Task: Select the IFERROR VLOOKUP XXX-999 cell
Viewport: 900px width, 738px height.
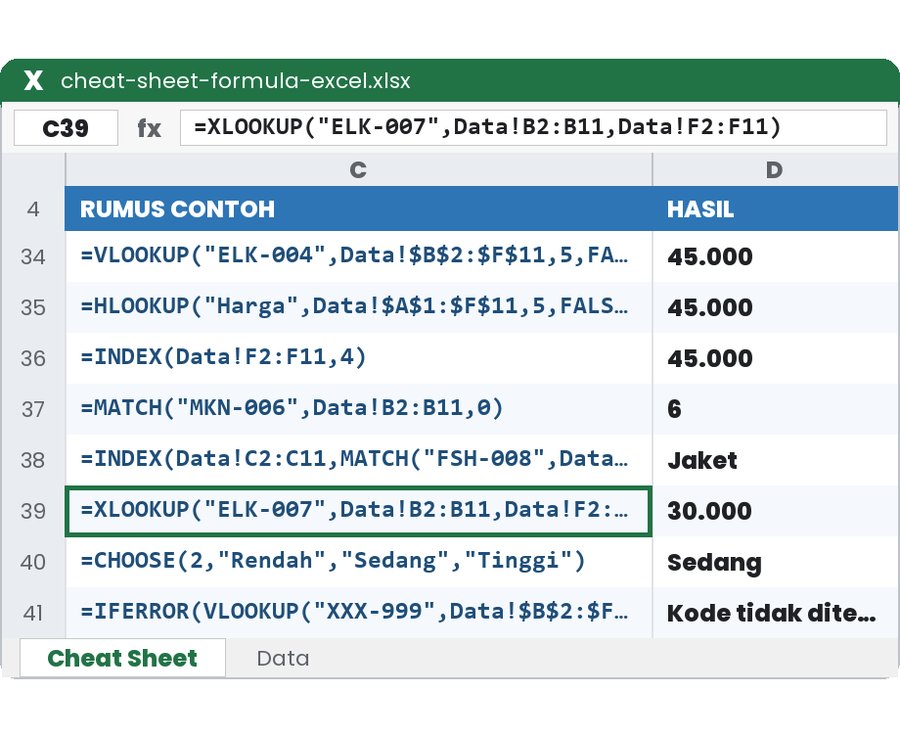Action: 359,613
